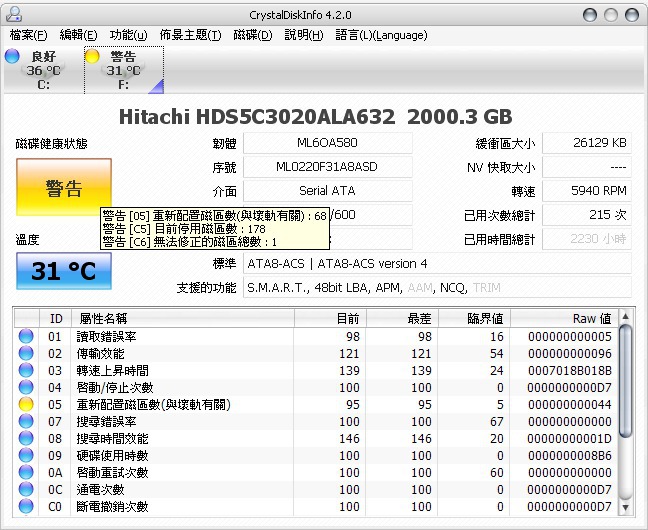This screenshot has height=530, width=648.
Task: Click raw value 000000000044
Action: coord(569,404)
